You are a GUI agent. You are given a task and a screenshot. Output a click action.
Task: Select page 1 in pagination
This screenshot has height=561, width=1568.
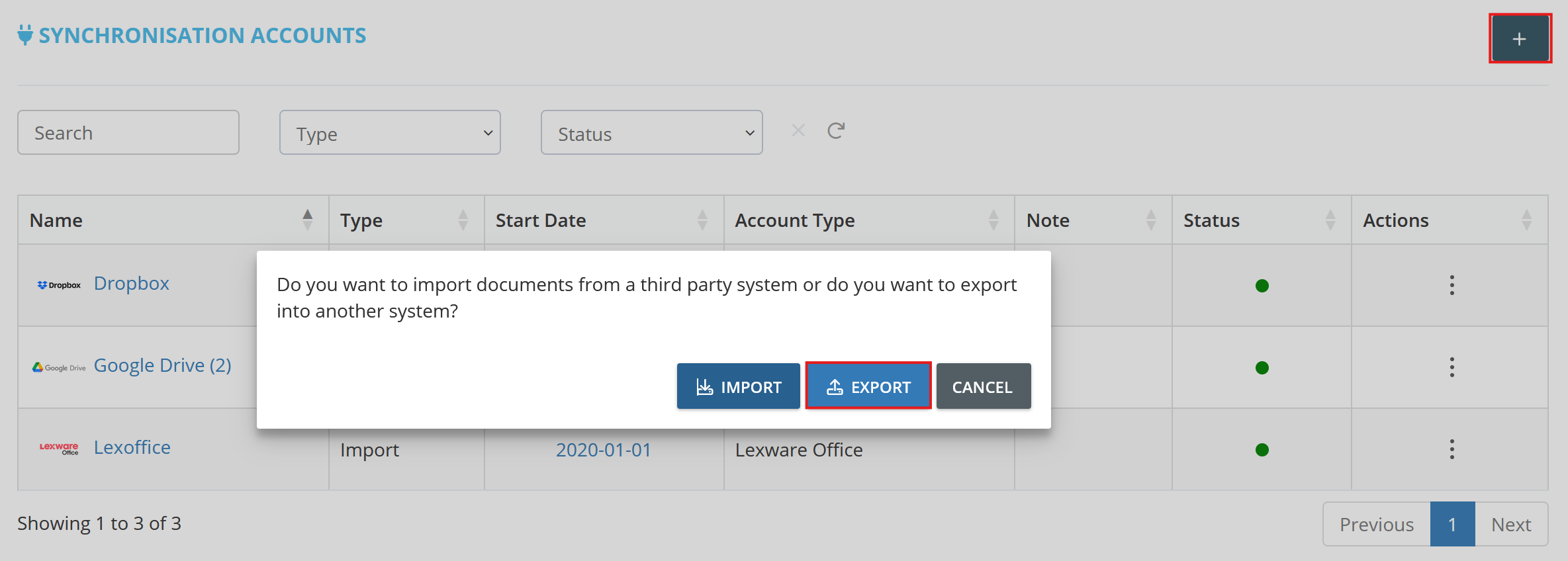(x=1453, y=524)
